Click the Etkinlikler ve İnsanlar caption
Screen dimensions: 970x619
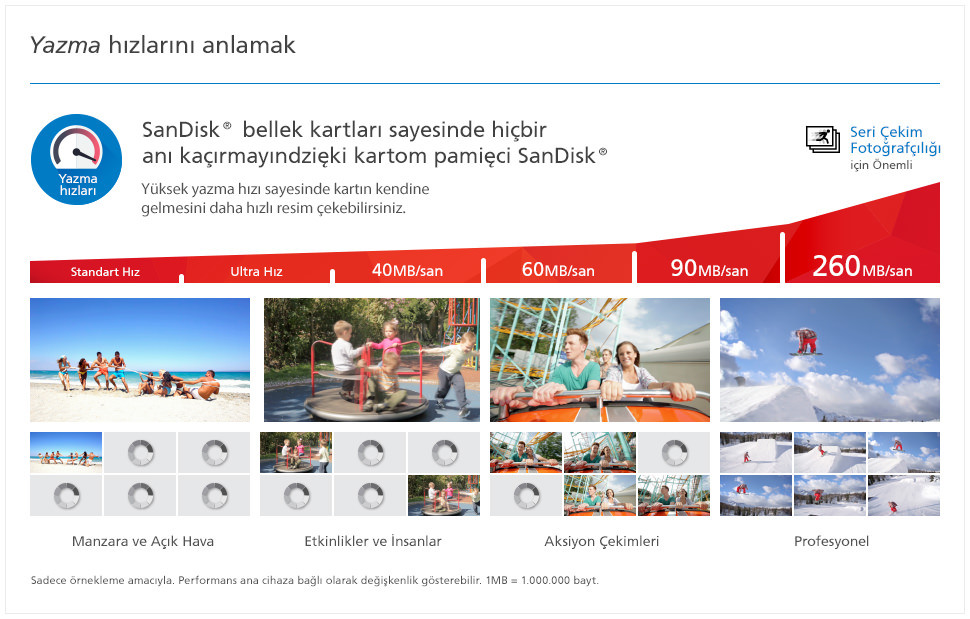click(x=373, y=541)
